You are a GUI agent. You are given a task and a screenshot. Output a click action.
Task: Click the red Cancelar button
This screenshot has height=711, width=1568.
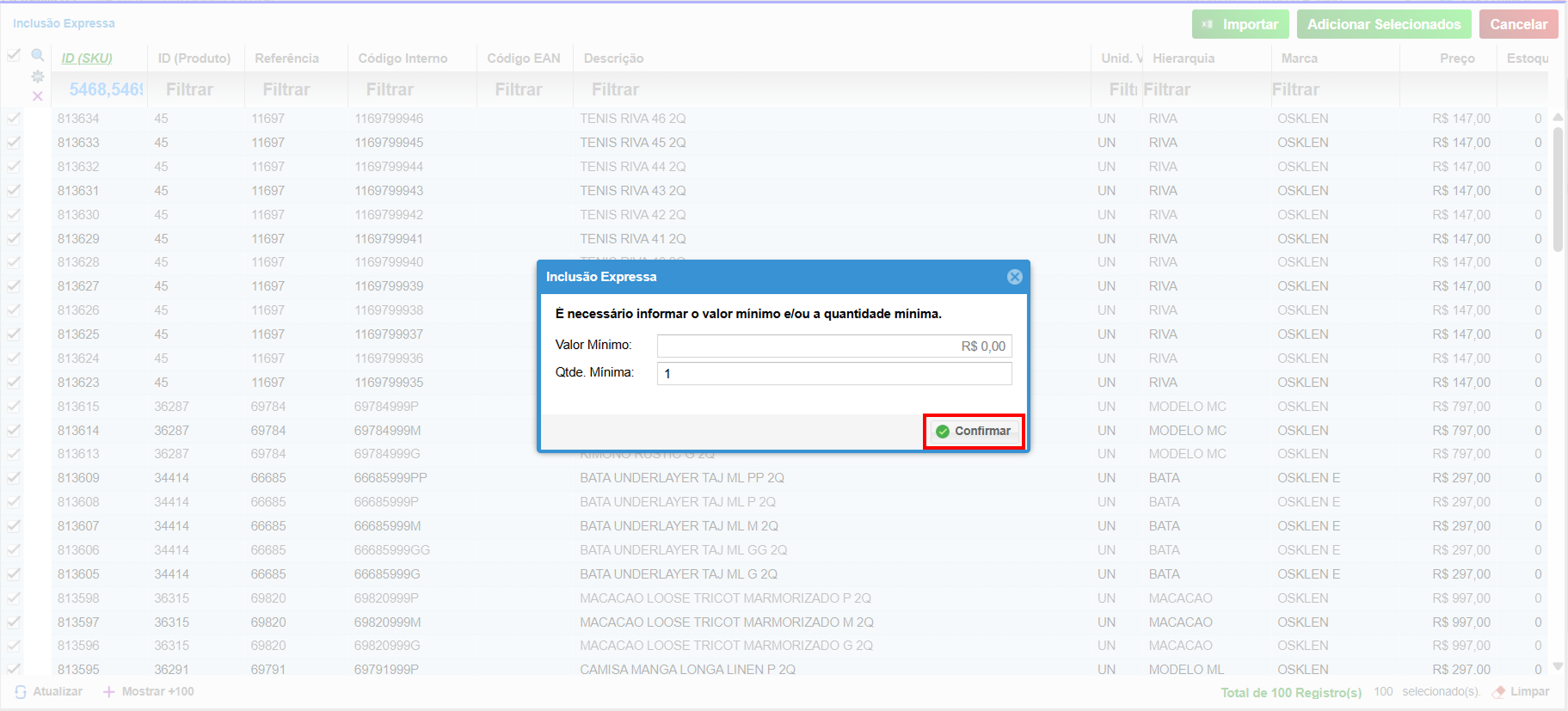pyautogui.click(x=1517, y=24)
